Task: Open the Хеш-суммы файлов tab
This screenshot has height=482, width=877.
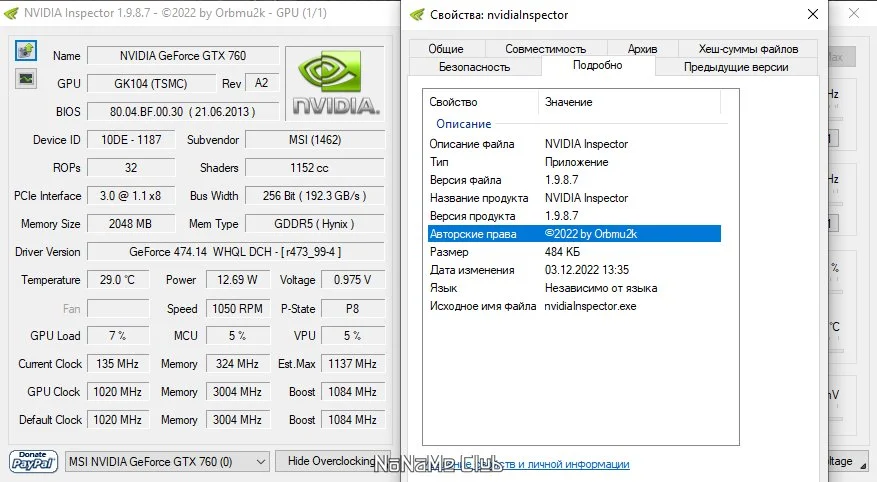Action: click(x=748, y=49)
